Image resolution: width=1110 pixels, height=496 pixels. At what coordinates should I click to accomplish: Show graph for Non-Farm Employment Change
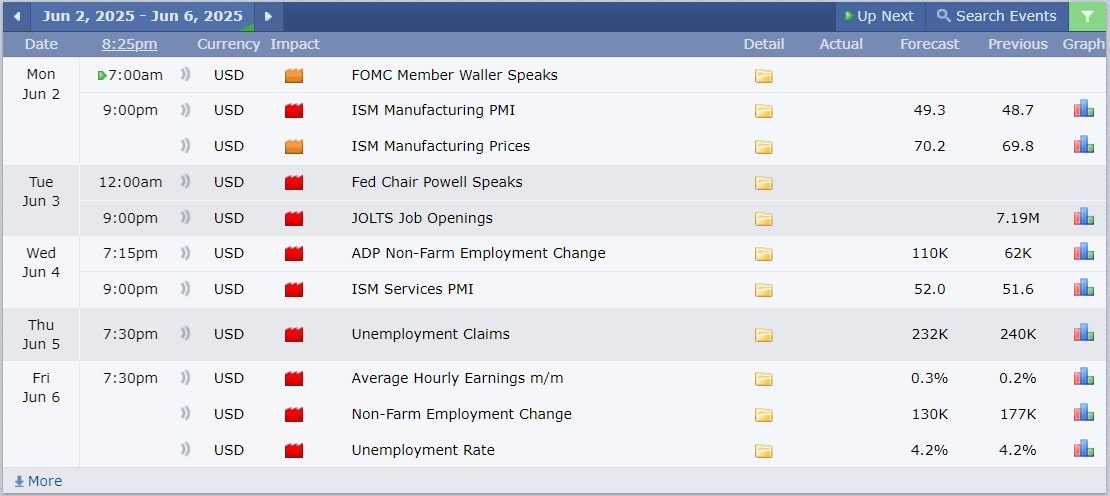pos(1083,413)
